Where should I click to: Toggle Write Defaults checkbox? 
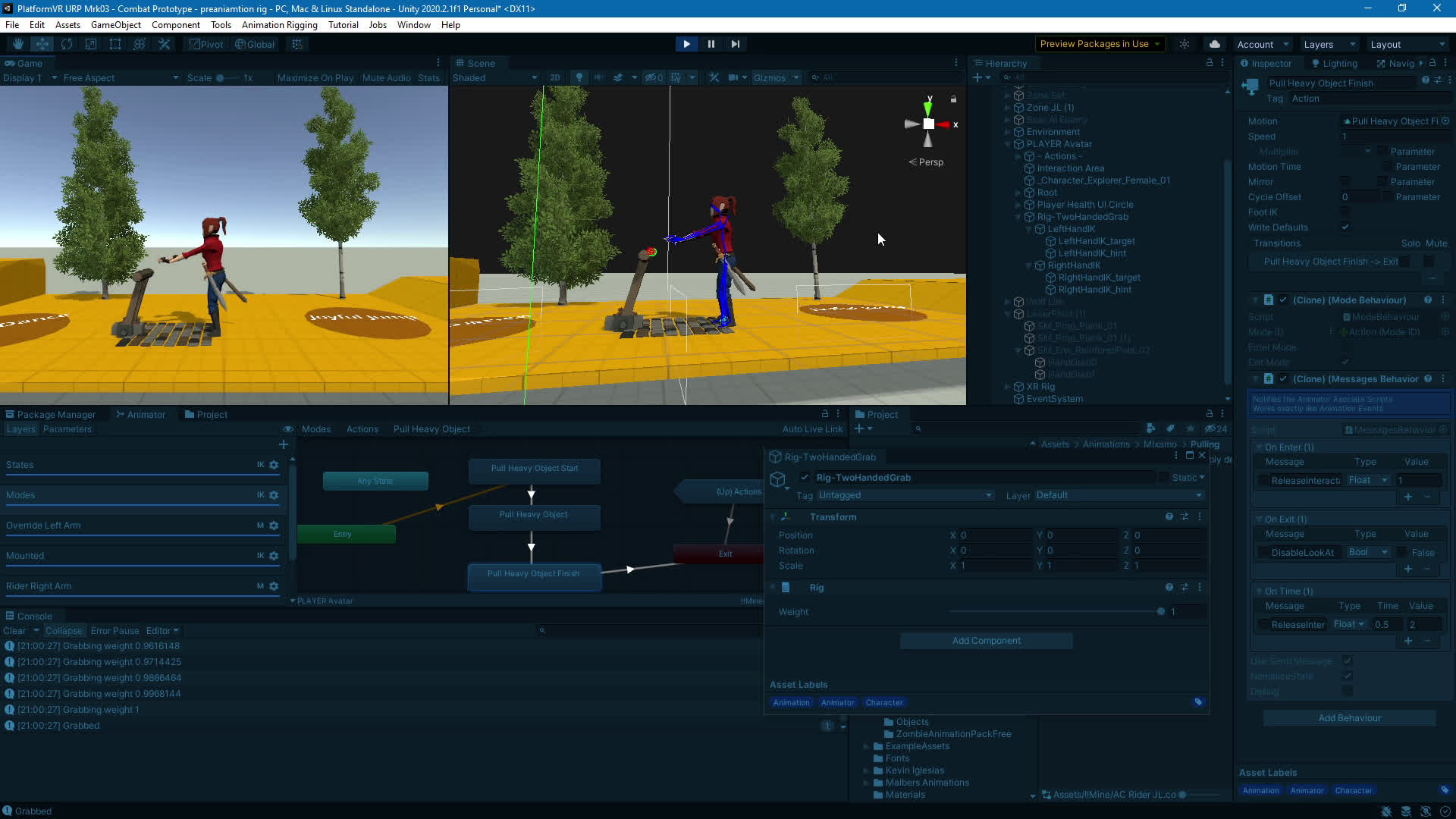point(1345,227)
